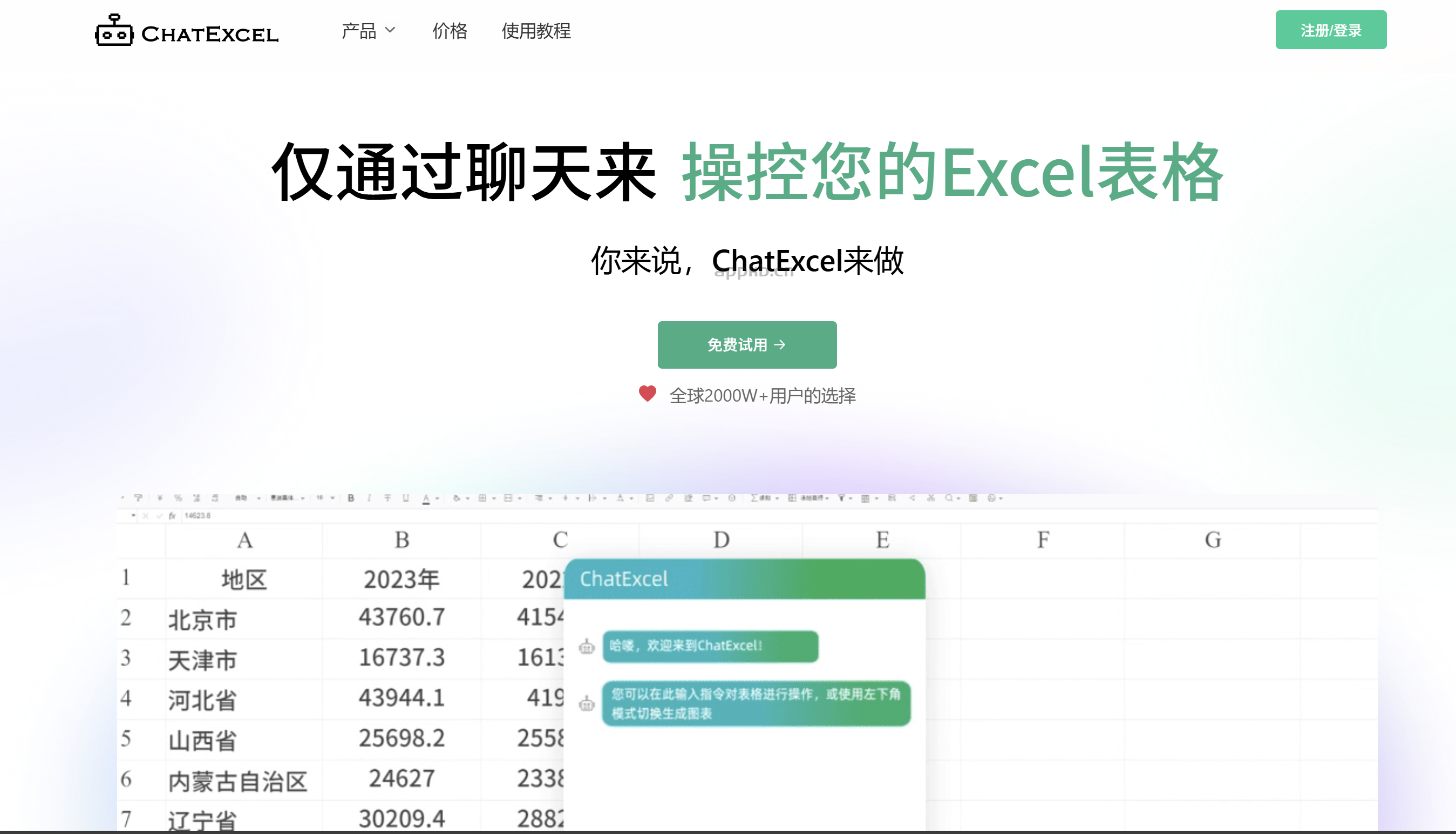
Task: Open the font size 10 dropdown
Action: coord(325,498)
